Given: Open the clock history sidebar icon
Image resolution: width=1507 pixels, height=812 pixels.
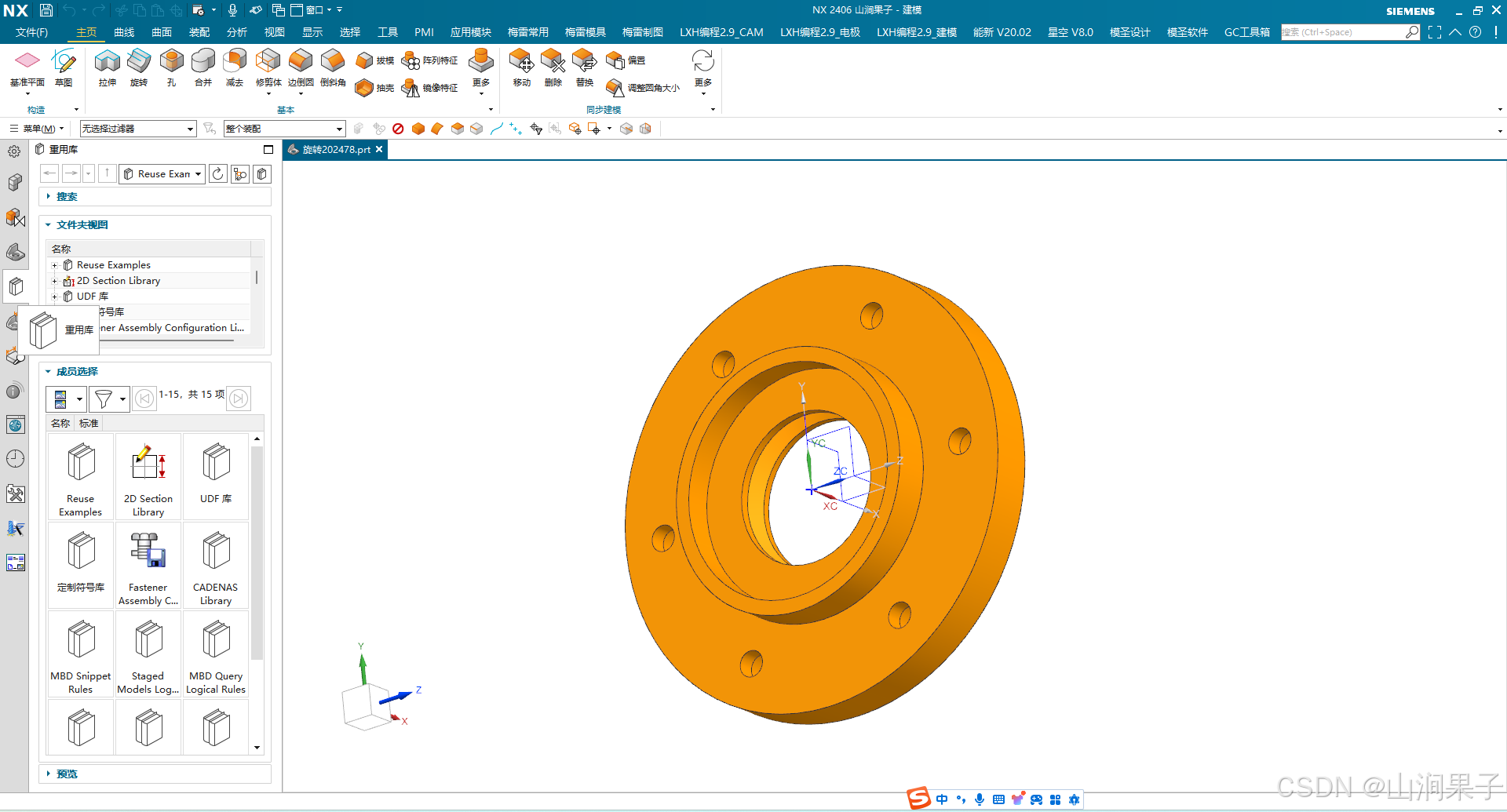Looking at the screenshot, I should 15,459.
